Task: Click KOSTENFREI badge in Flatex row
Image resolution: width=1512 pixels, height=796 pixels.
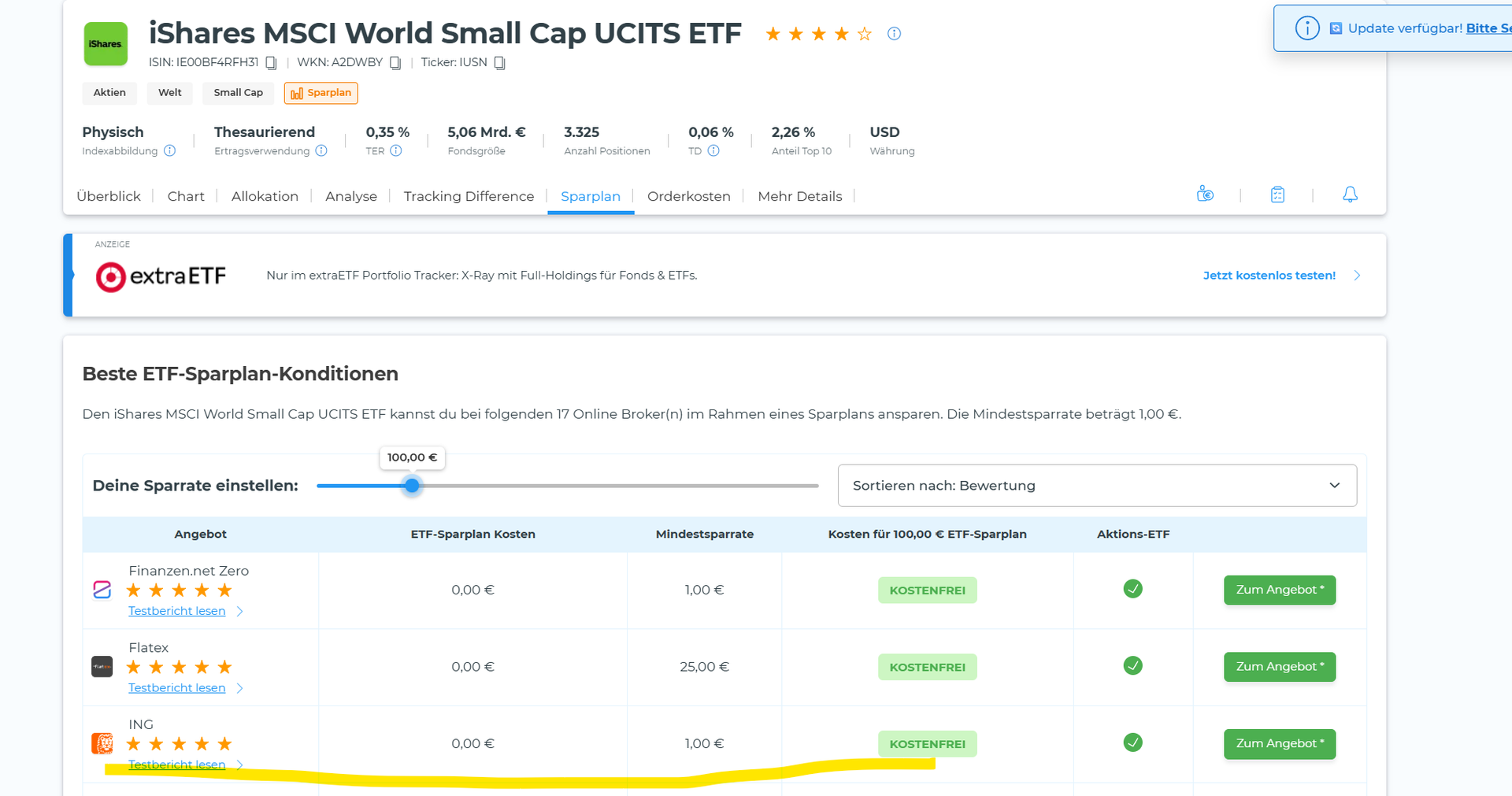Action: point(928,667)
